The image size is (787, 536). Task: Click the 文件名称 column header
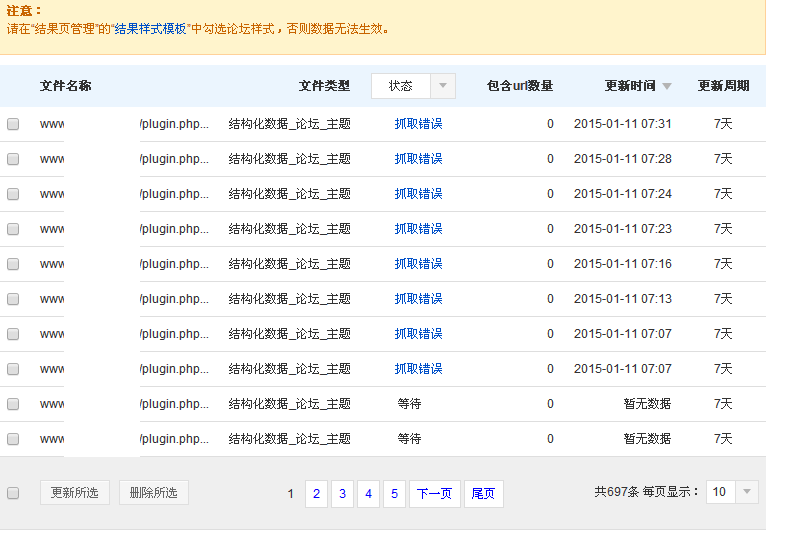coord(65,86)
